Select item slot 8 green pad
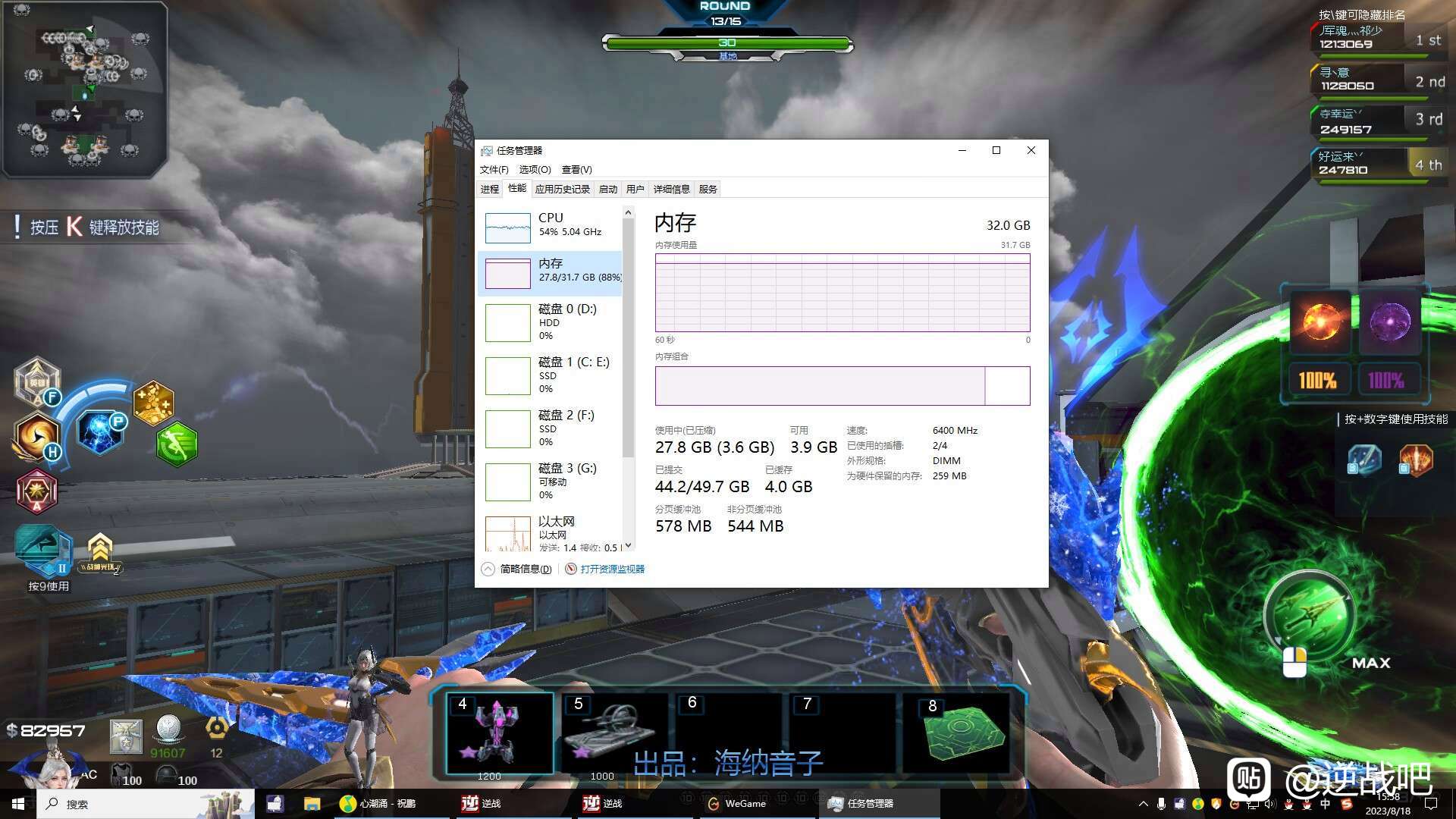1456x819 pixels. pyautogui.click(x=955, y=733)
